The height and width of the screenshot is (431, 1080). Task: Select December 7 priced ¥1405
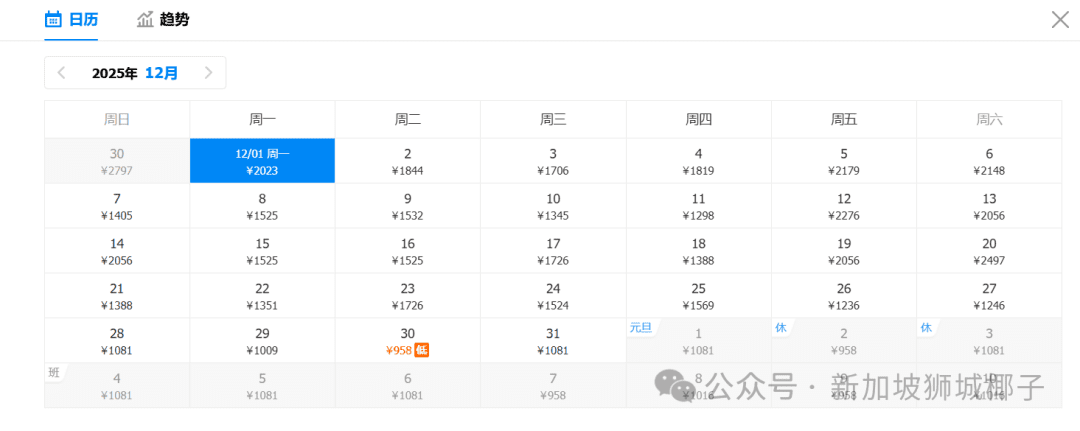coord(117,206)
